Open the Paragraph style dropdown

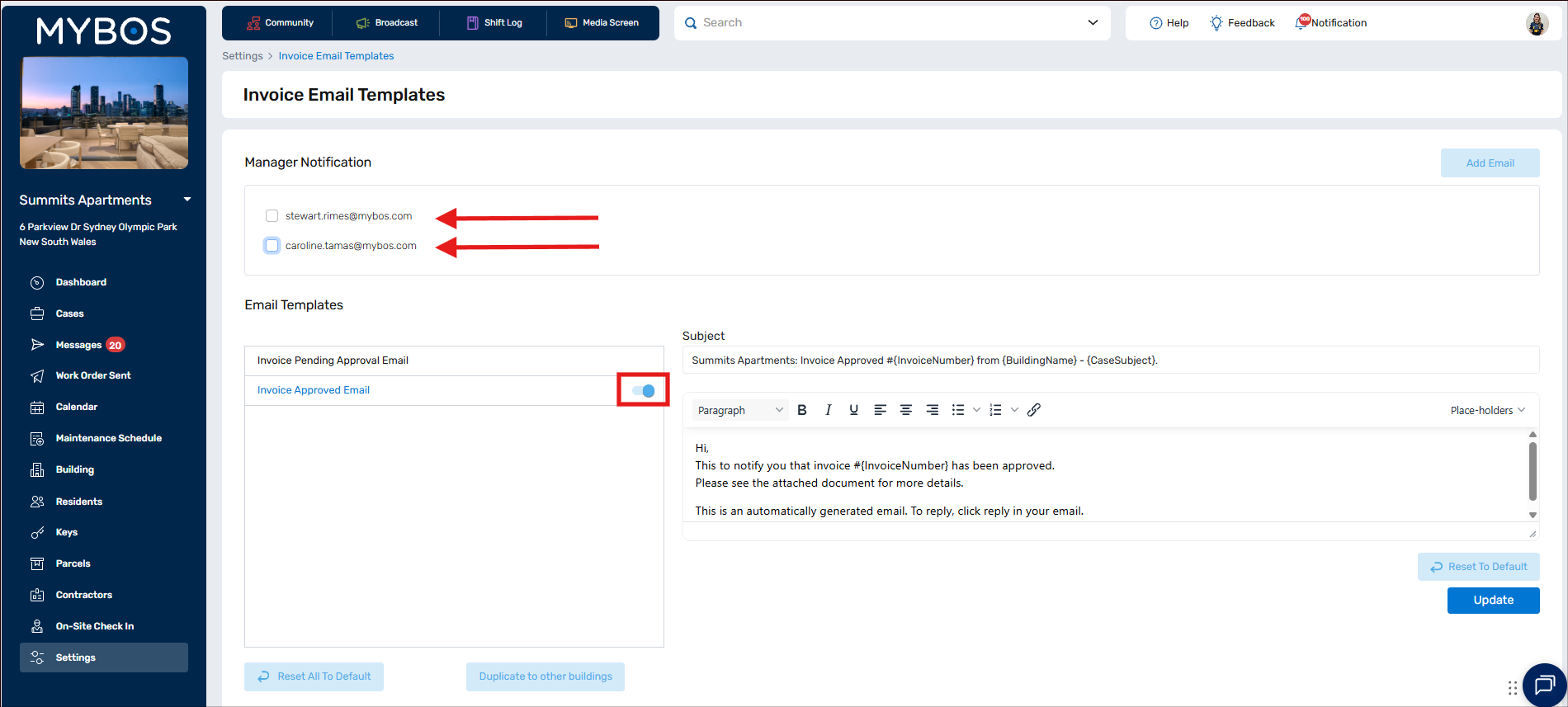(739, 410)
